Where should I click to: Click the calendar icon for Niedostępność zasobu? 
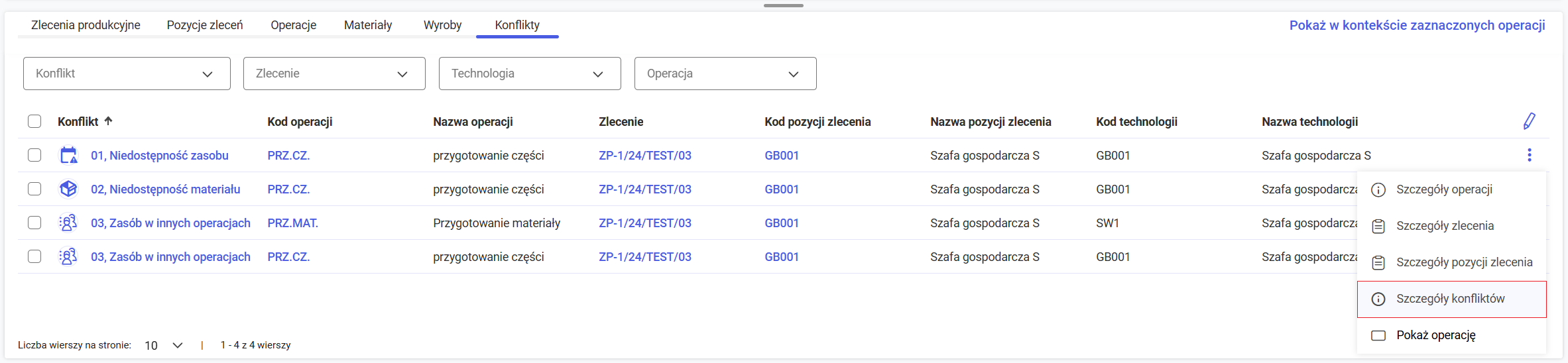[68, 156]
